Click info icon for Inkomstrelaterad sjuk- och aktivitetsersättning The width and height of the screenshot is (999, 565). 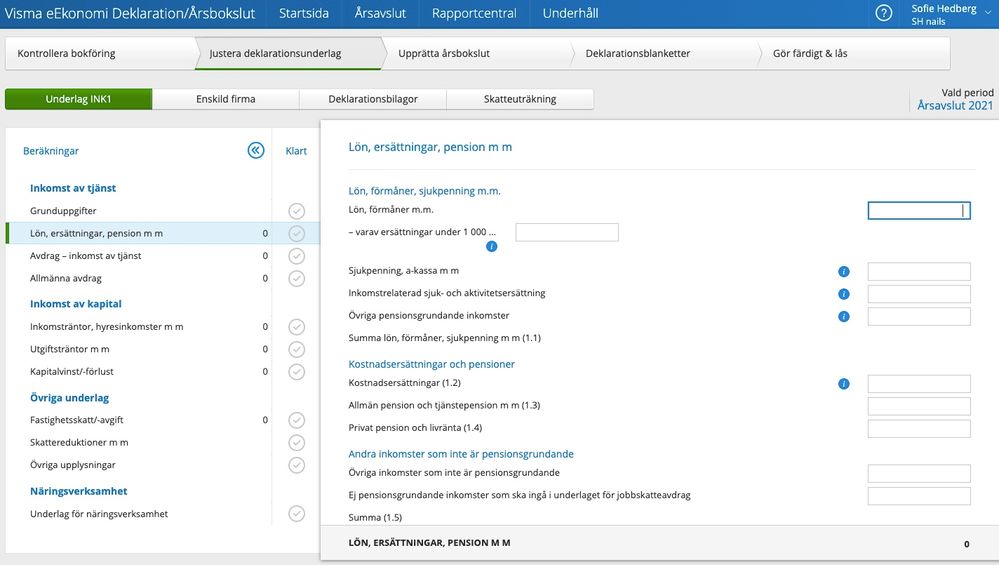pyautogui.click(x=843, y=294)
